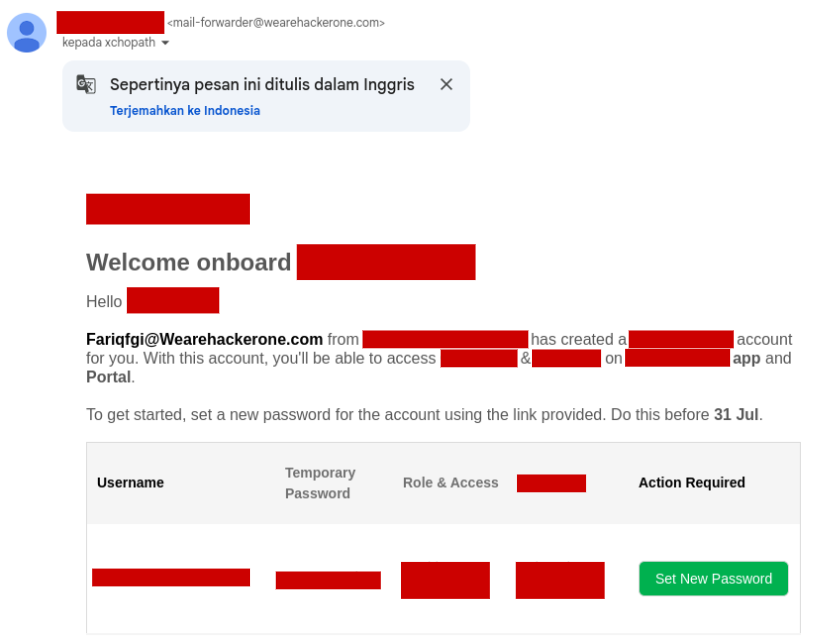The height and width of the screenshot is (643, 834).
Task: Click the Fariqfgi@Wearehackerone.com address
Action: [x=204, y=340]
